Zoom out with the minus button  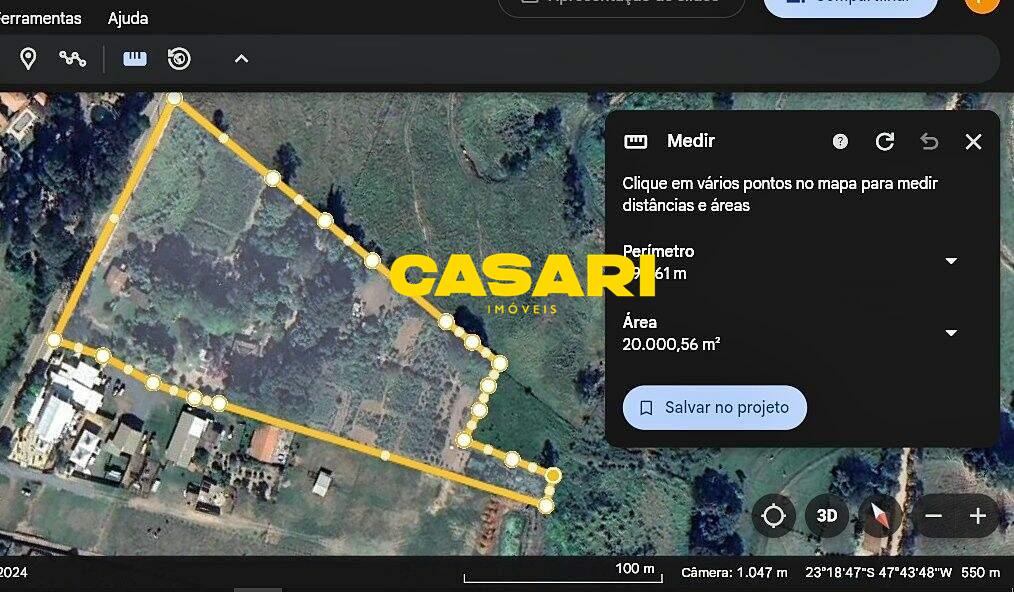[933, 516]
